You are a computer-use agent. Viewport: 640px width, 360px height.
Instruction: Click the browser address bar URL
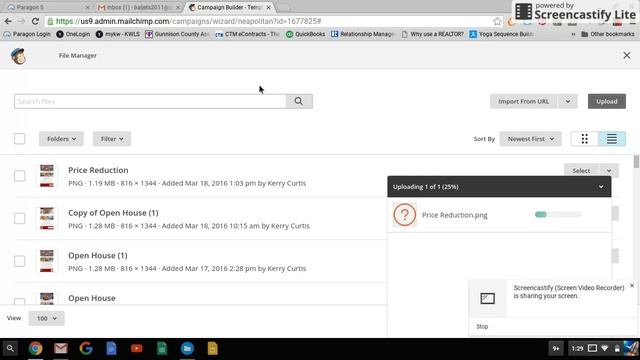pyautogui.click(x=189, y=21)
